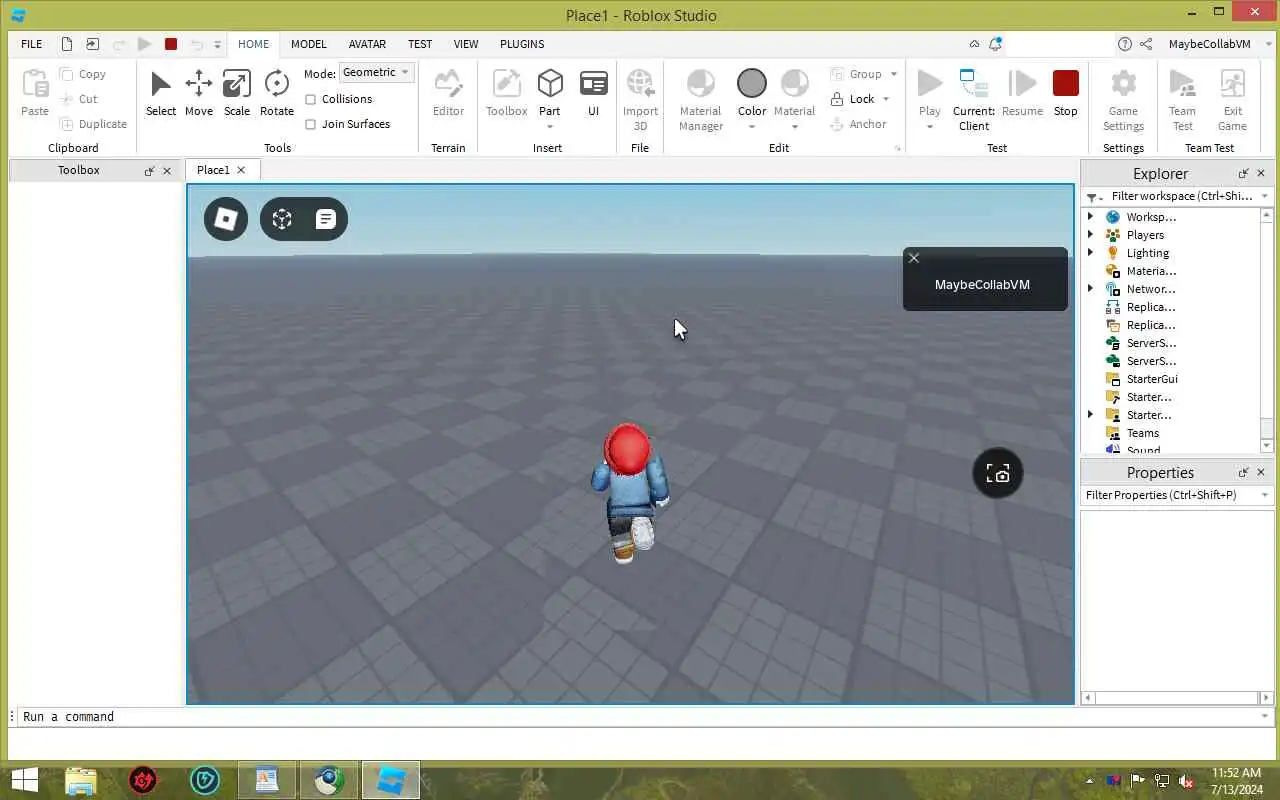Viewport: 1280px width, 800px height.
Task: Click Import 3D
Action: [640, 100]
